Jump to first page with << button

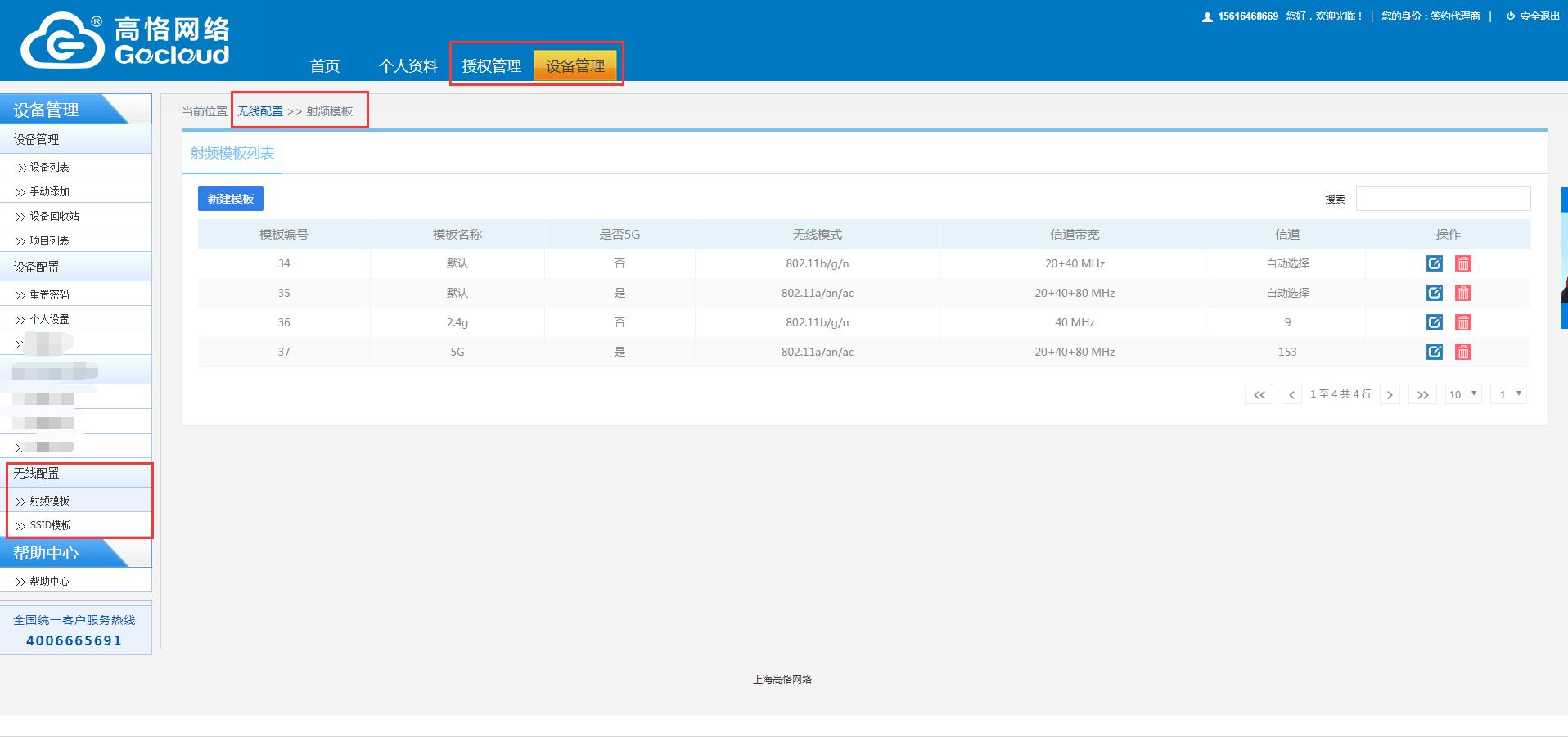pos(1259,394)
